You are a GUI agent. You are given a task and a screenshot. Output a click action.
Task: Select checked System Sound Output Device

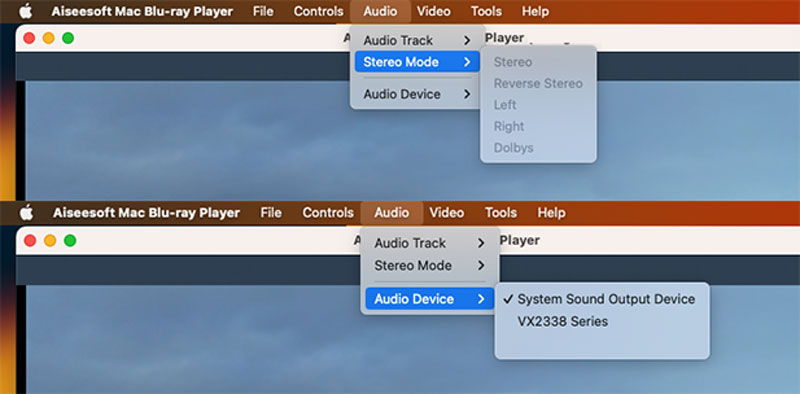coord(602,299)
